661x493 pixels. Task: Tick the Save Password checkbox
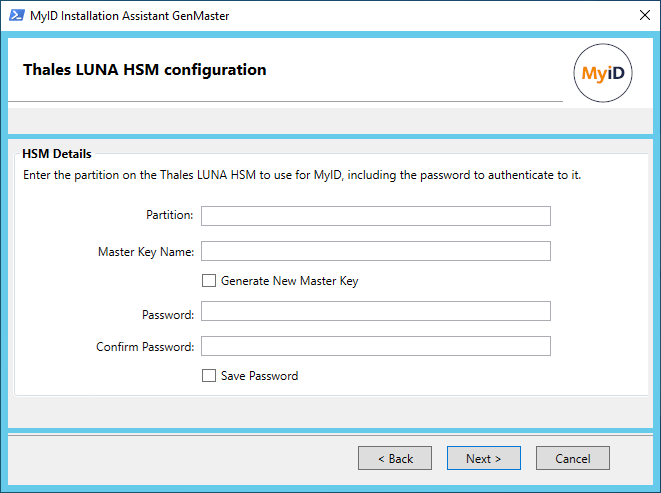(x=209, y=375)
